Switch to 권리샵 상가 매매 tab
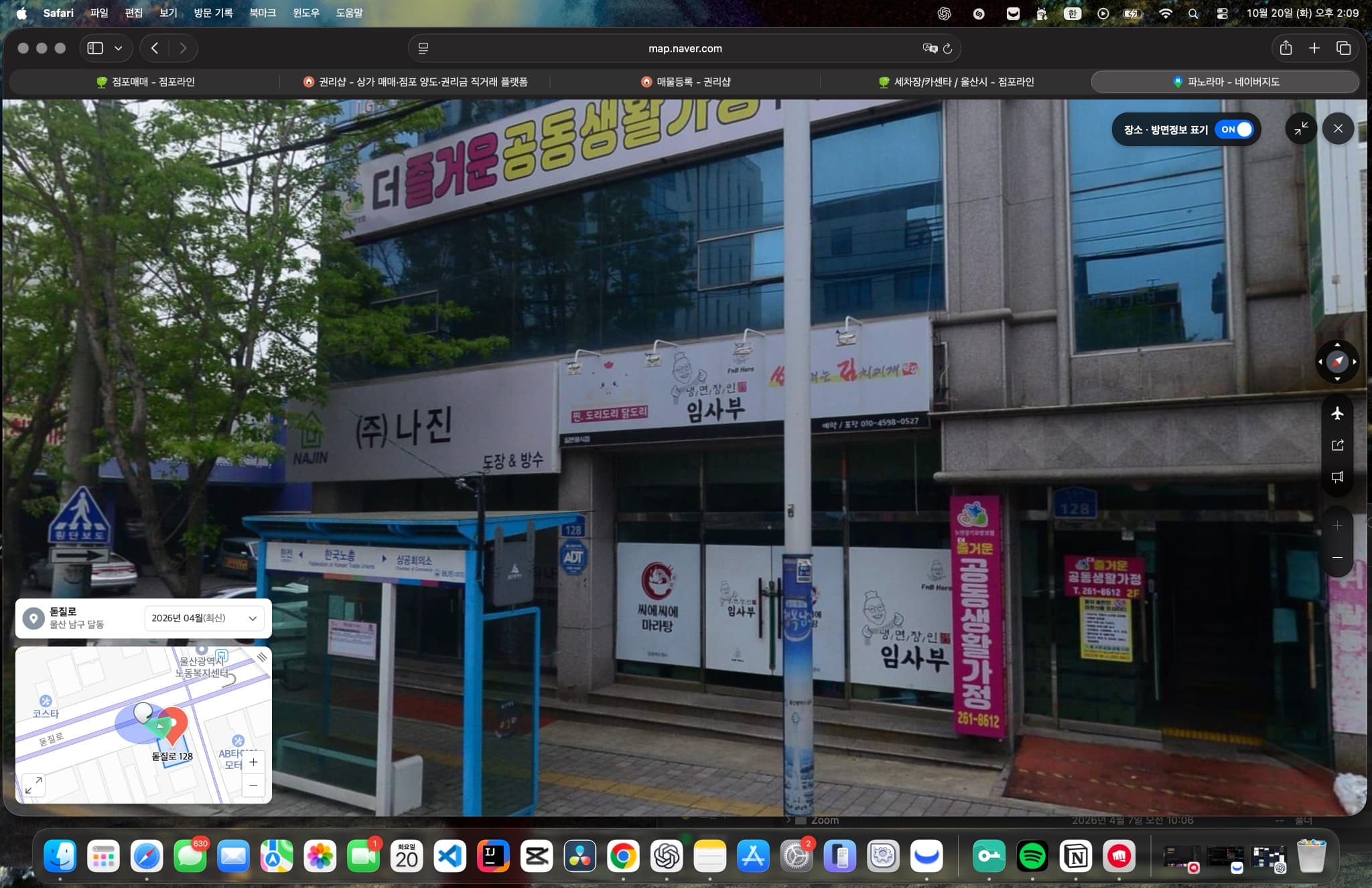This screenshot has height=888, width=1372. [415, 82]
